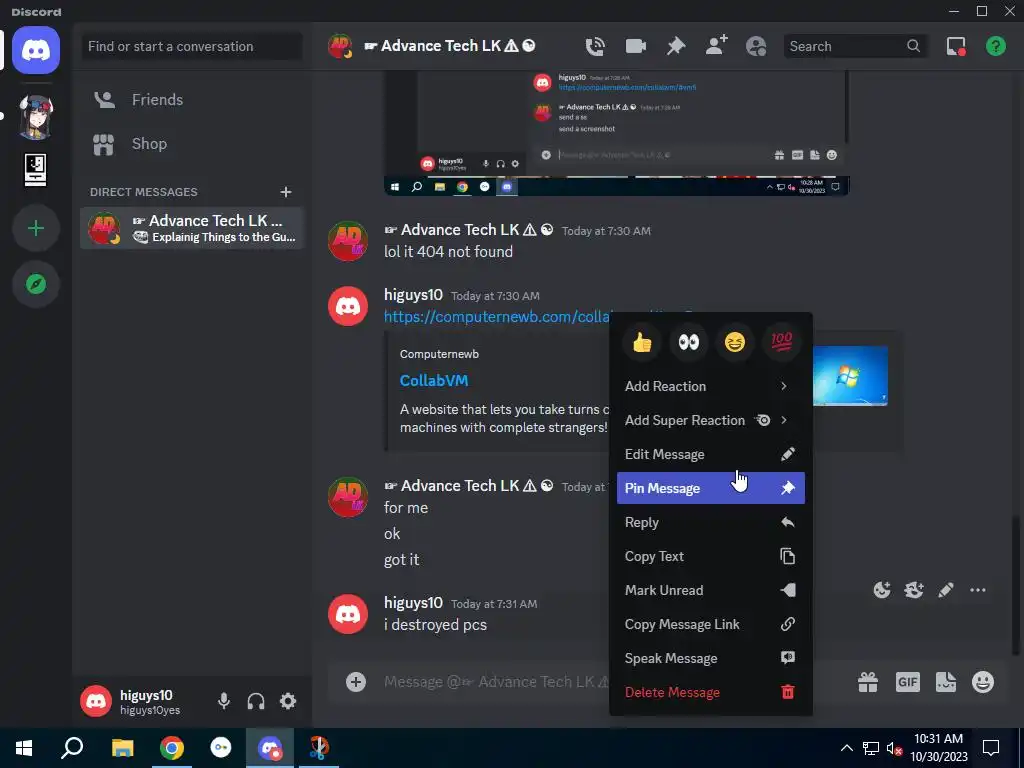Click the edit pencil hover icon
Viewport: 1024px width, 768px height.
coord(946,590)
